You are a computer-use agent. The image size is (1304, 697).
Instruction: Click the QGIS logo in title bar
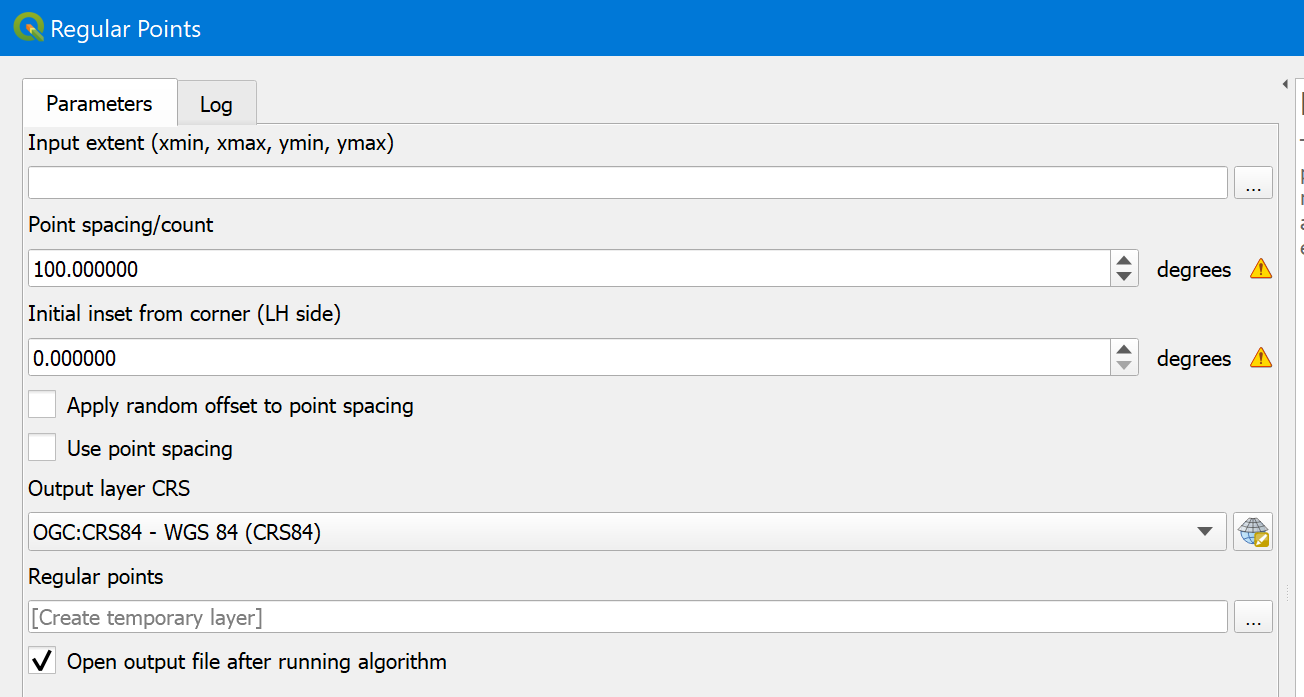click(28, 27)
